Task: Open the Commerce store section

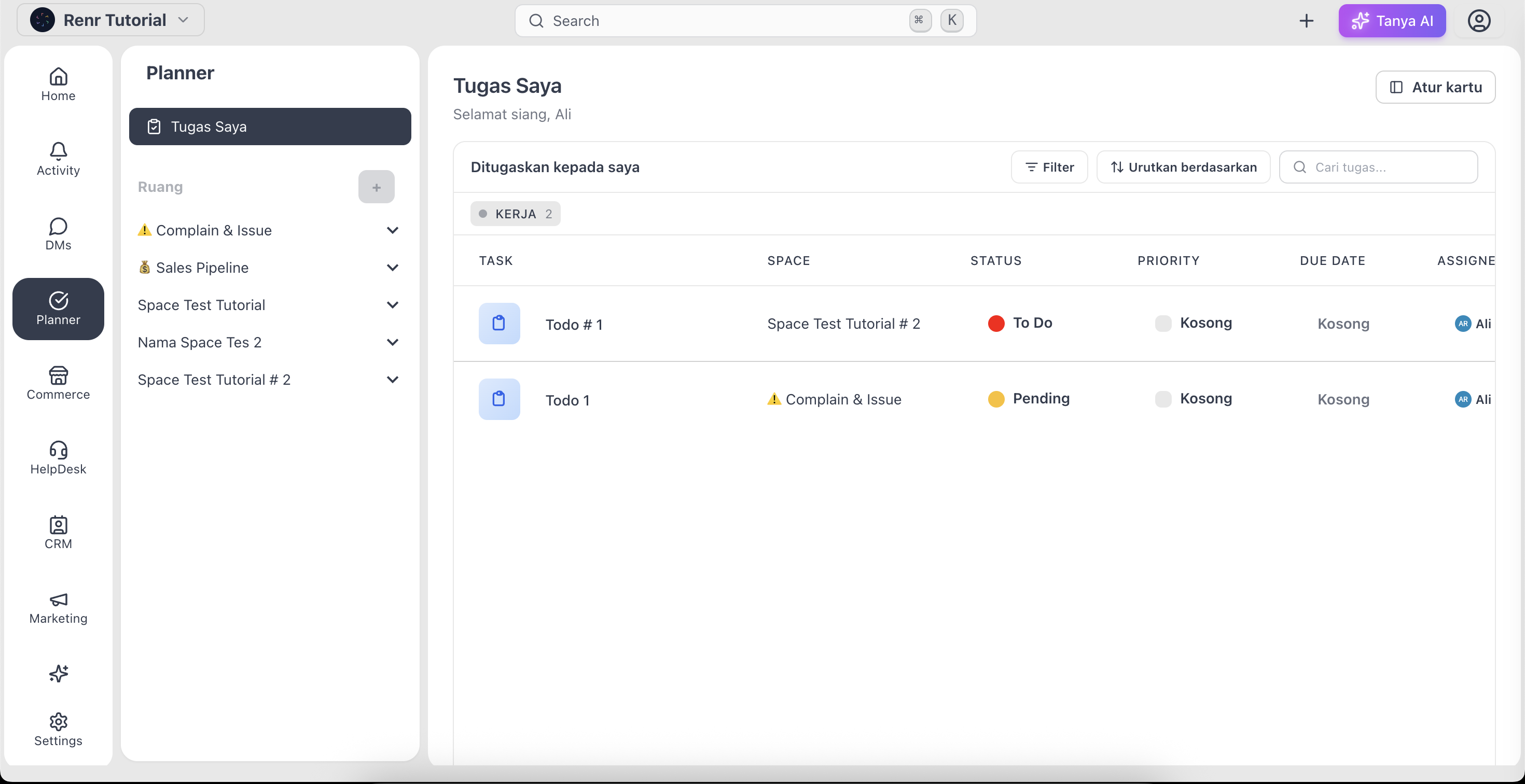Action: tap(58, 383)
